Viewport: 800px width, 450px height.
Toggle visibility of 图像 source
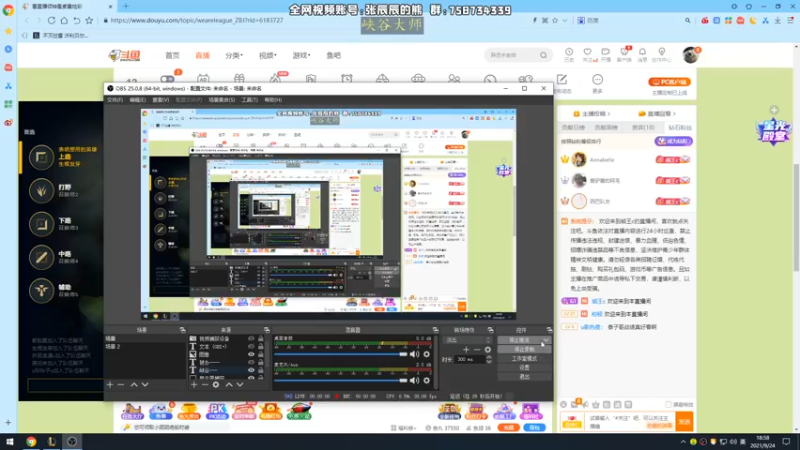point(251,354)
